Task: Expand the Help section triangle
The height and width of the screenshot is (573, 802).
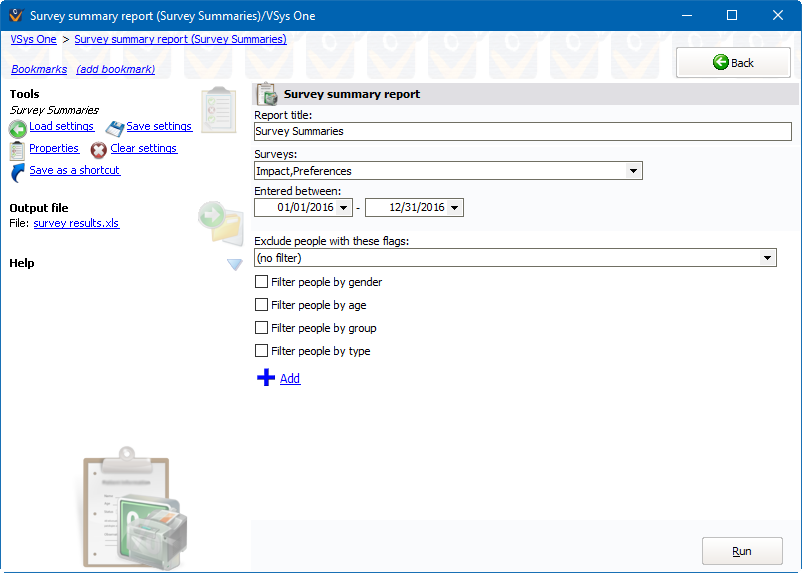Action: pyautogui.click(x=235, y=264)
